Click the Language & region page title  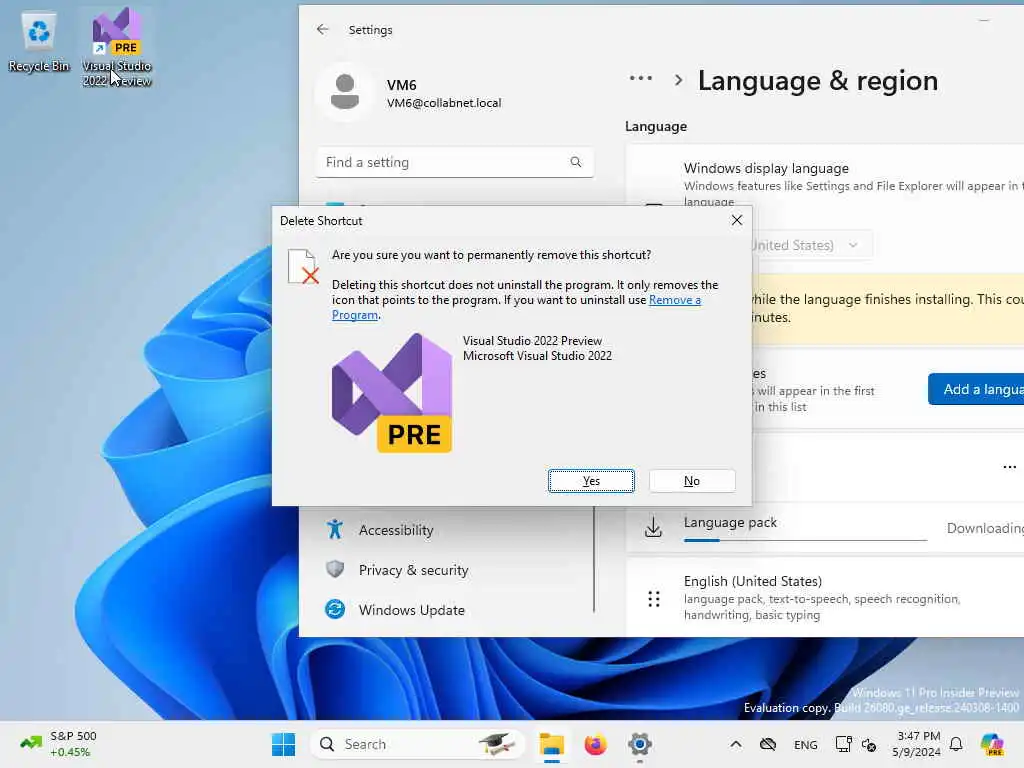[818, 80]
